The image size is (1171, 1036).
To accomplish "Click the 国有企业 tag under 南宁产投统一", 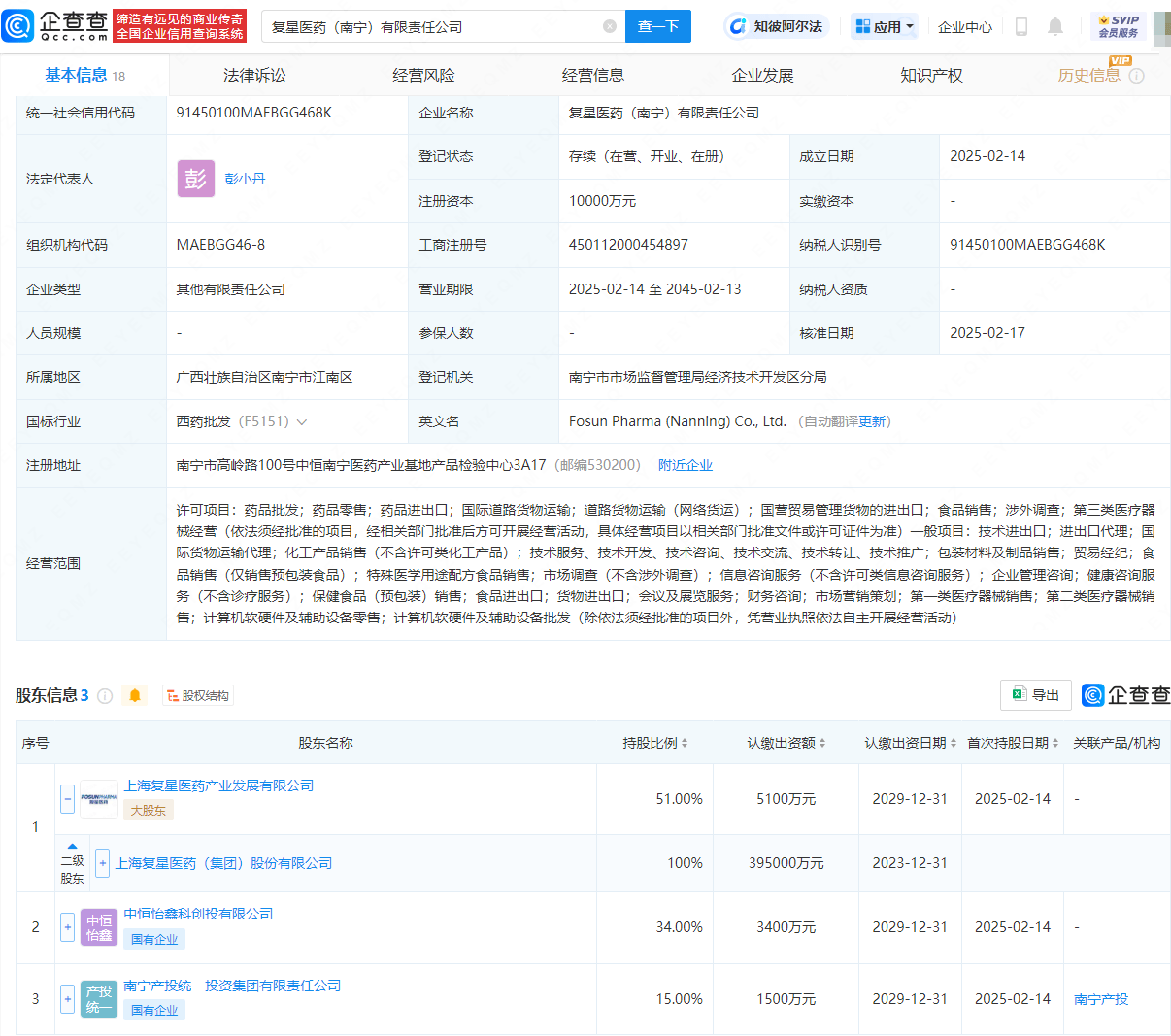I will point(154,1010).
